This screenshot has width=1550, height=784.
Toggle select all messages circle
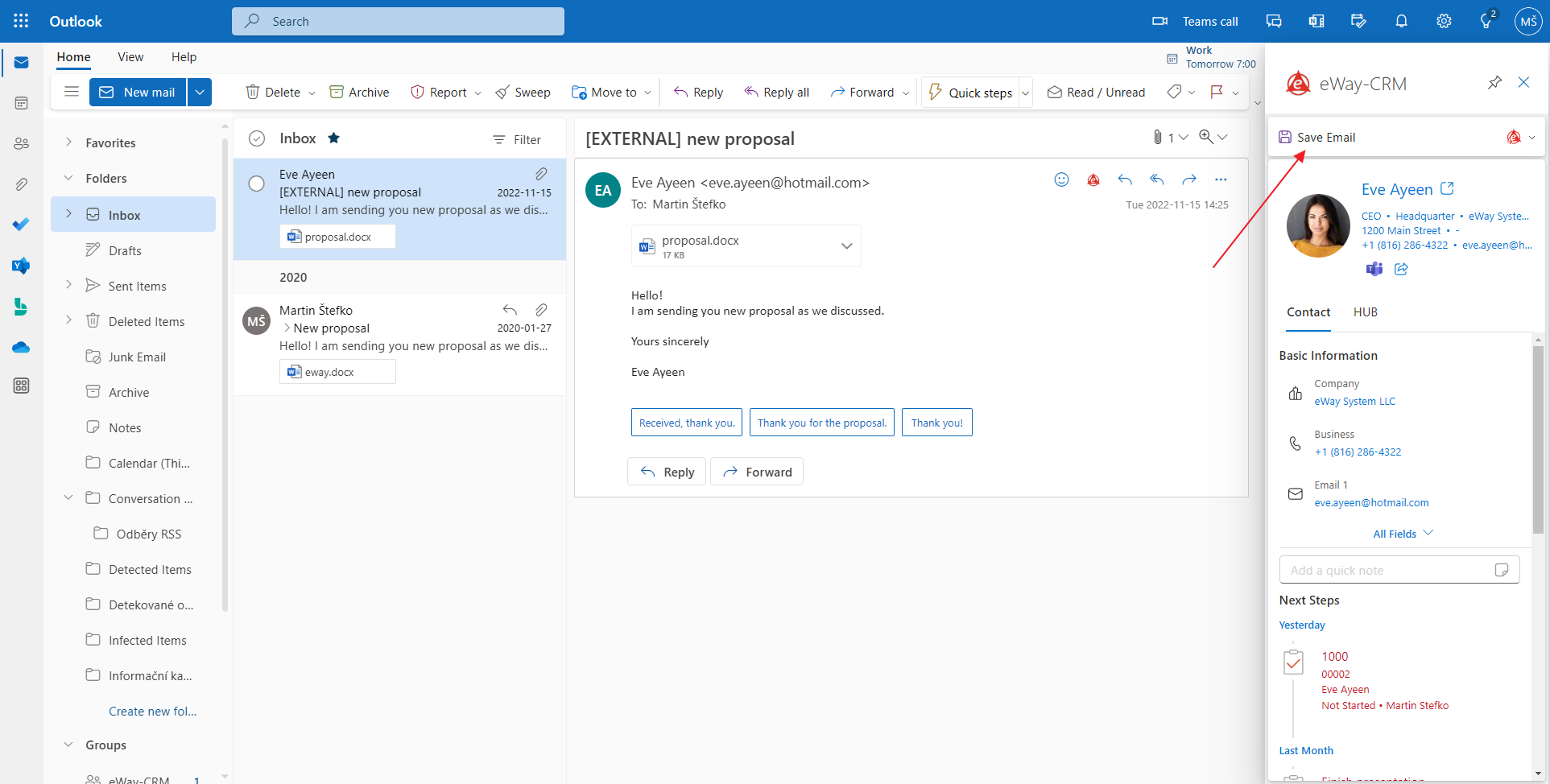tap(257, 138)
